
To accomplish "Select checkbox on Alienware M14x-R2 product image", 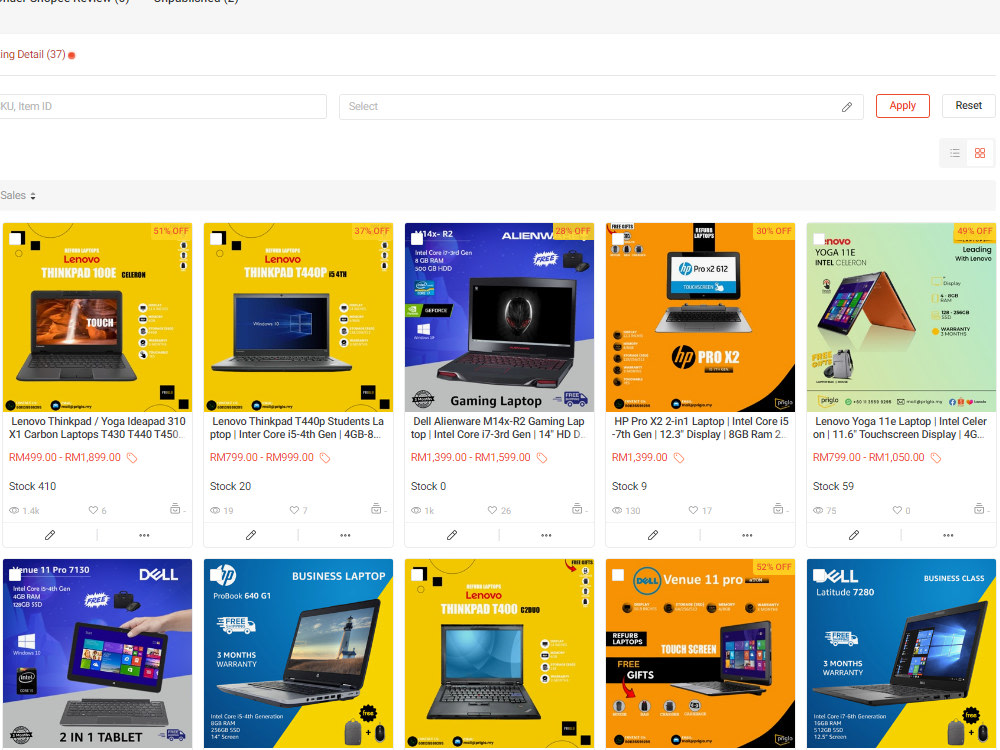I will click(x=417, y=239).
